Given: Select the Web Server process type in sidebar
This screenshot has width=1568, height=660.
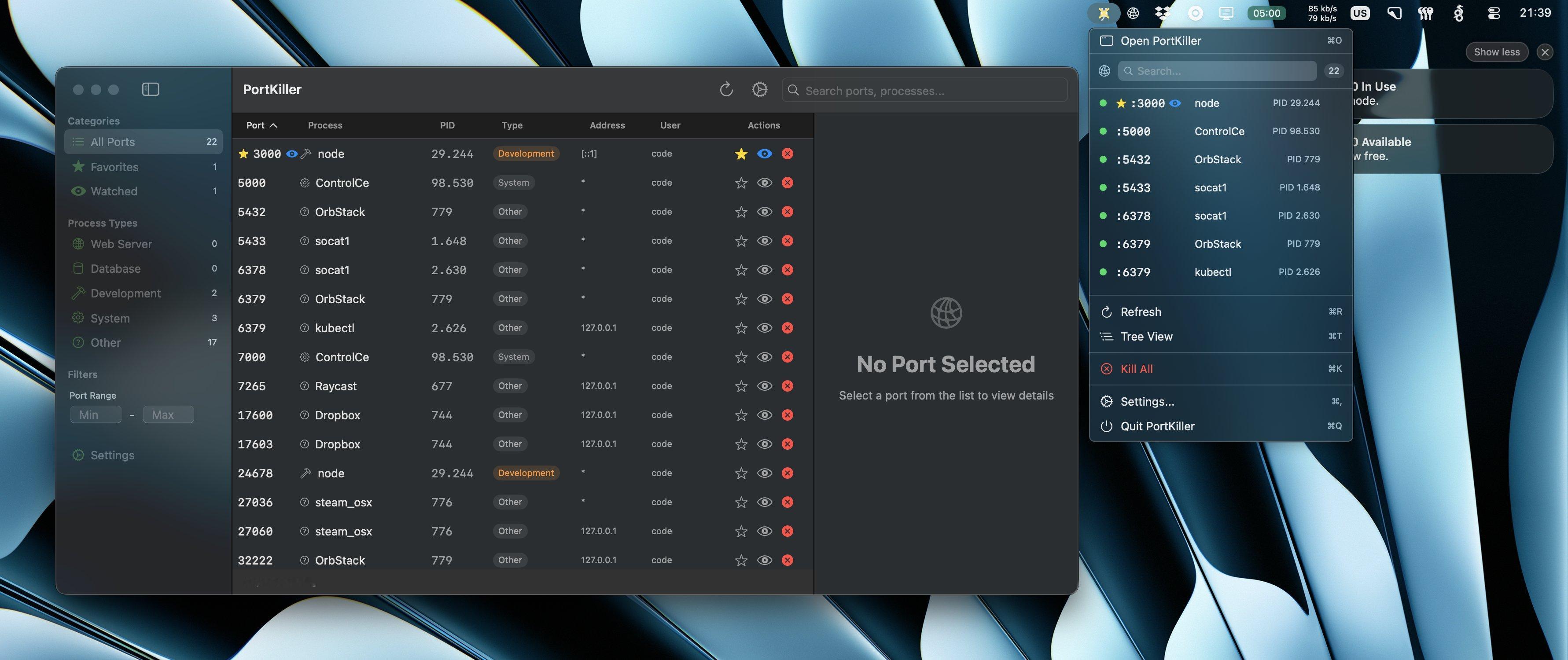Looking at the screenshot, I should click(x=121, y=243).
